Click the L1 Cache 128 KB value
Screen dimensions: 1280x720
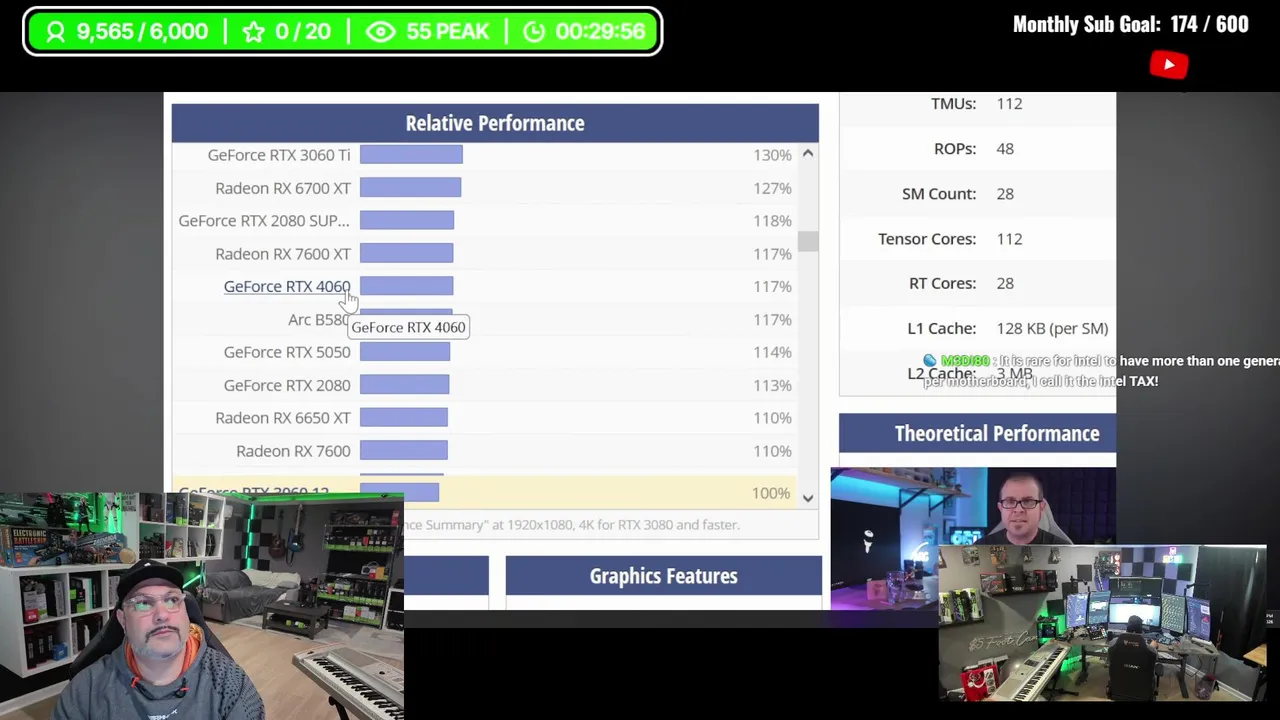click(x=1052, y=329)
